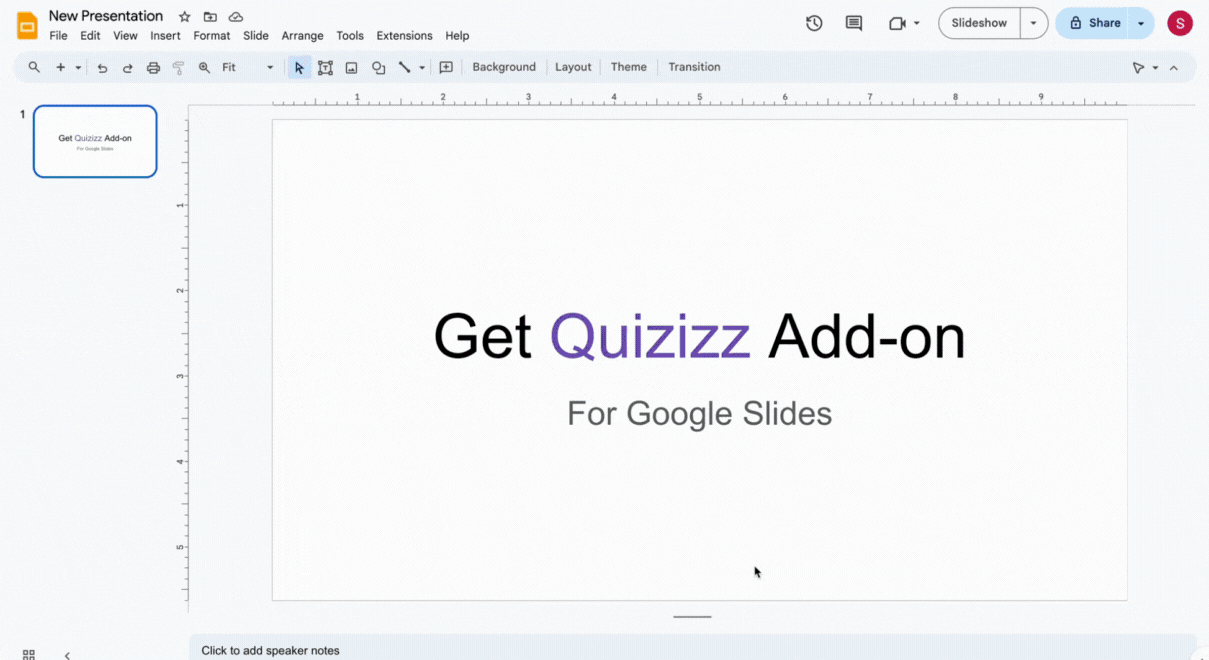This screenshot has width=1209, height=660.
Task: Start the Slideshow
Action: click(x=979, y=23)
